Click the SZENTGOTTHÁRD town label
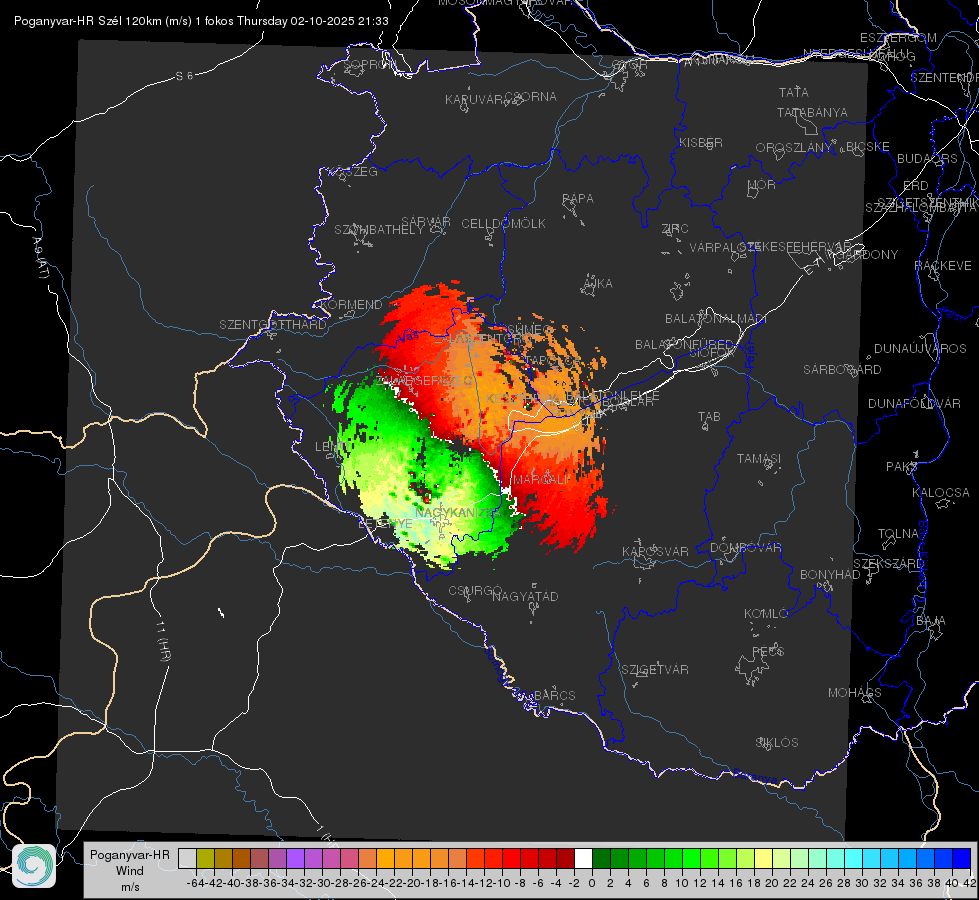Image resolution: width=979 pixels, height=900 pixels. (x=273, y=325)
